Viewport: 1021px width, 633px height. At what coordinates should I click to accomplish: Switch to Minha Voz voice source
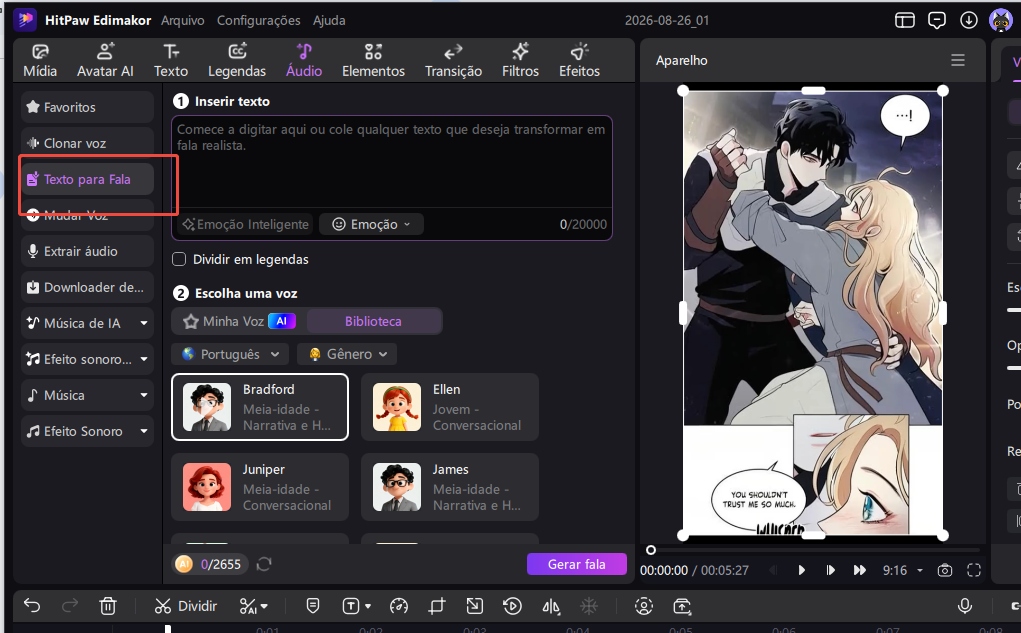click(x=238, y=321)
